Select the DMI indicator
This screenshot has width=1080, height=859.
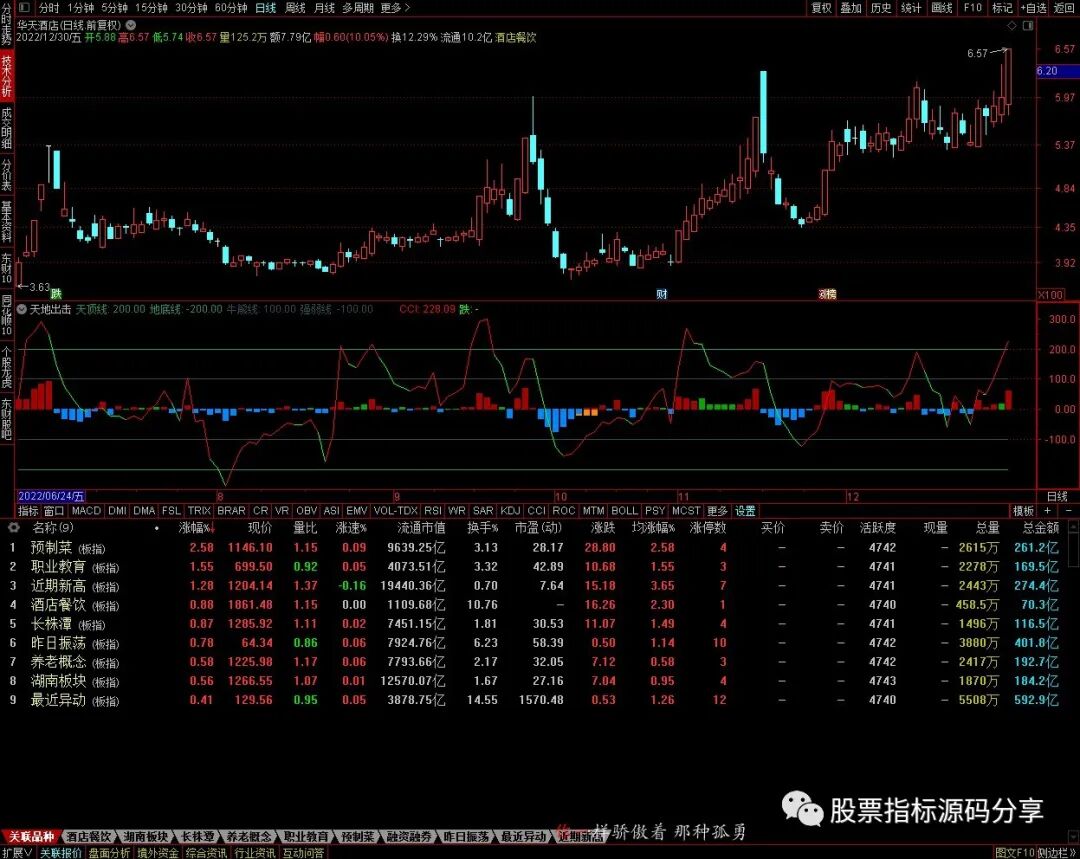click(117, 510)
